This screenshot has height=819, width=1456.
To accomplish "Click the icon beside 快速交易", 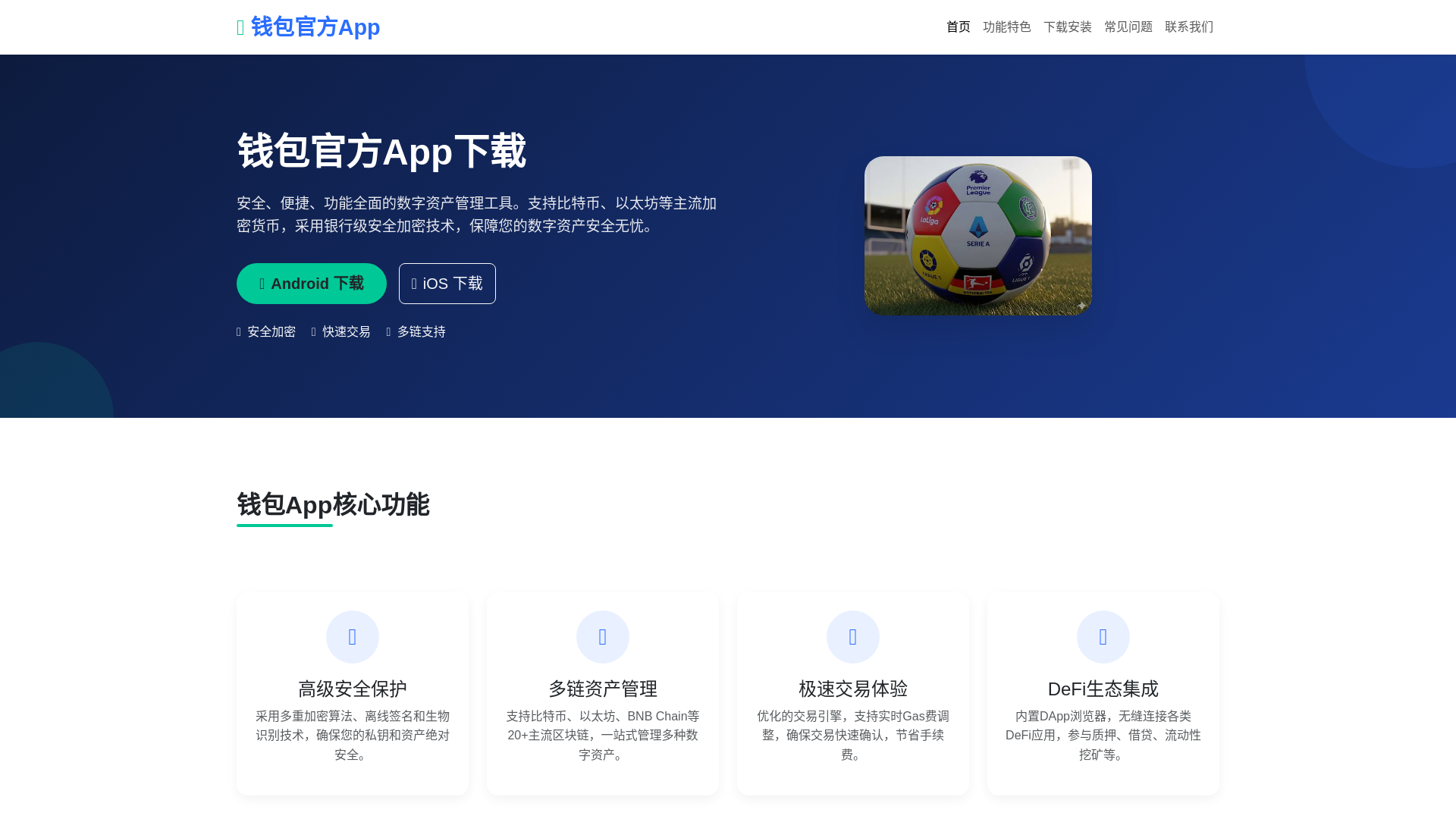I will click(314, 332).
